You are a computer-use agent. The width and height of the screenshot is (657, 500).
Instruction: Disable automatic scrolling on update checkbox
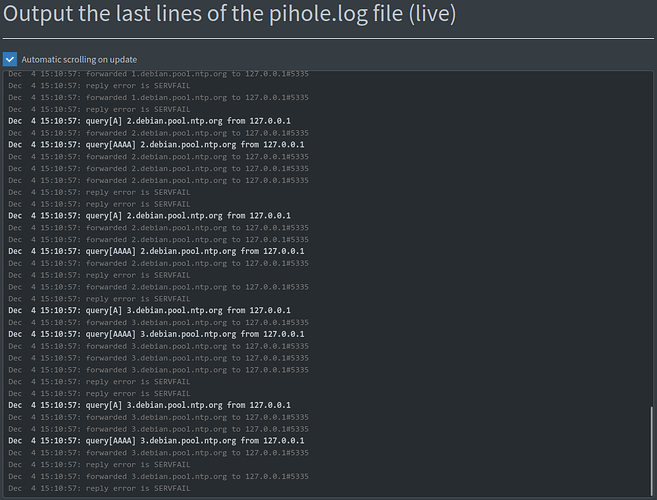[10, 59]
